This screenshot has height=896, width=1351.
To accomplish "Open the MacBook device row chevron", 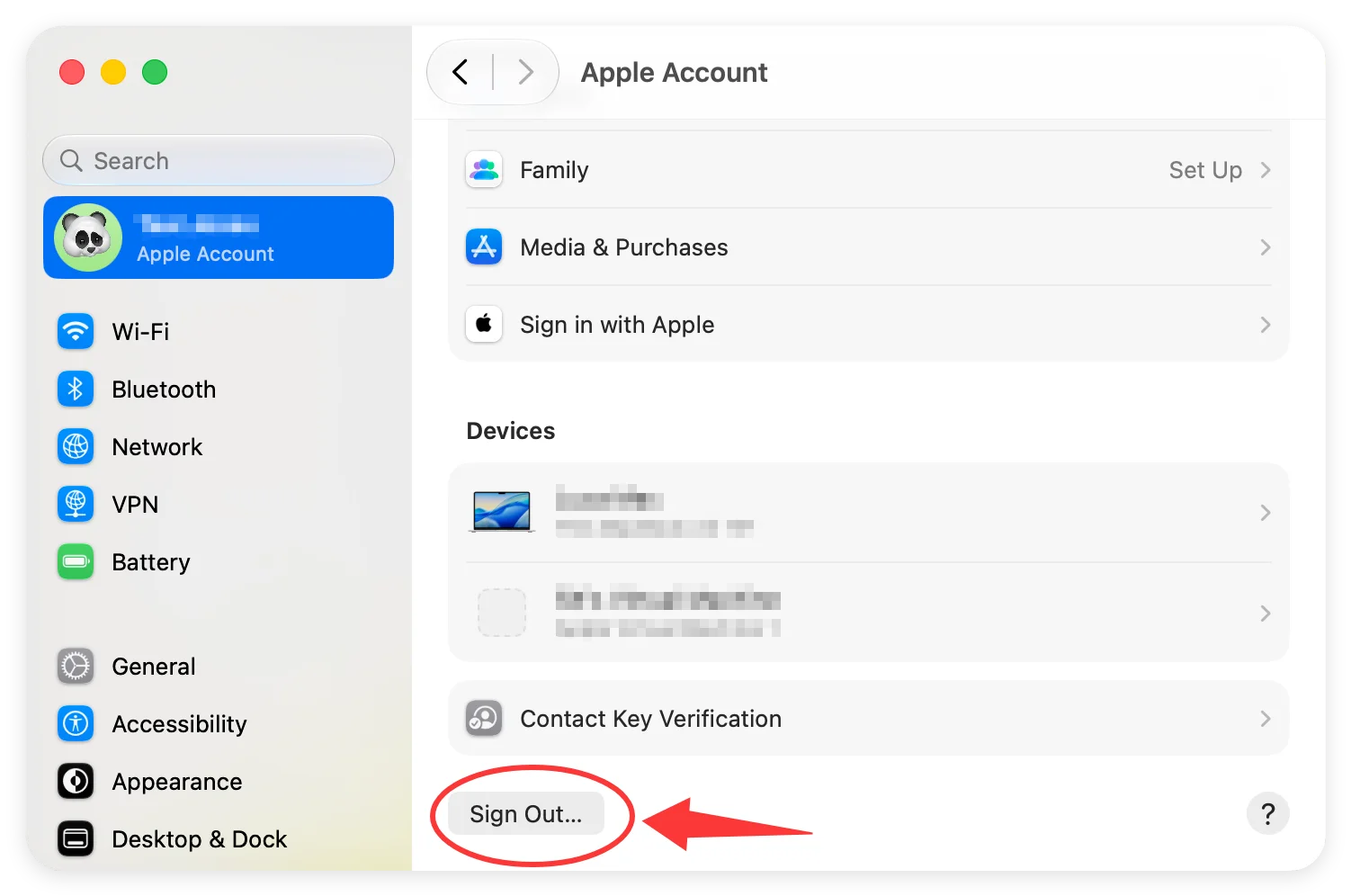I will click(1266, 513).
